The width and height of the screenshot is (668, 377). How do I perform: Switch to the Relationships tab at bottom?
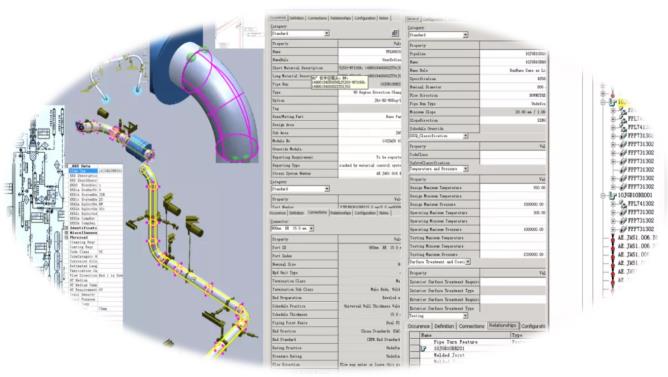pos(503,325)
